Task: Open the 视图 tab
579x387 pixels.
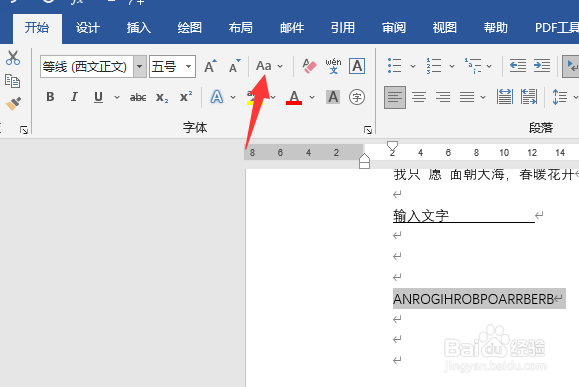Action: coord(445,28)
